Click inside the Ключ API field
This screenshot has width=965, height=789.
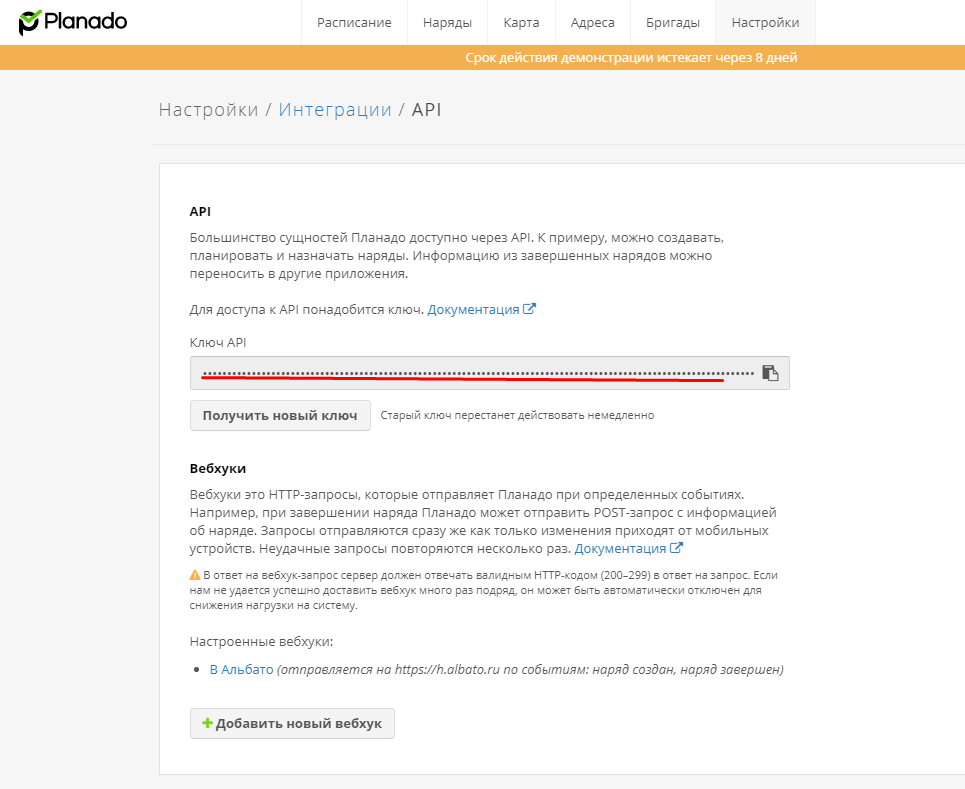(470, 373)
